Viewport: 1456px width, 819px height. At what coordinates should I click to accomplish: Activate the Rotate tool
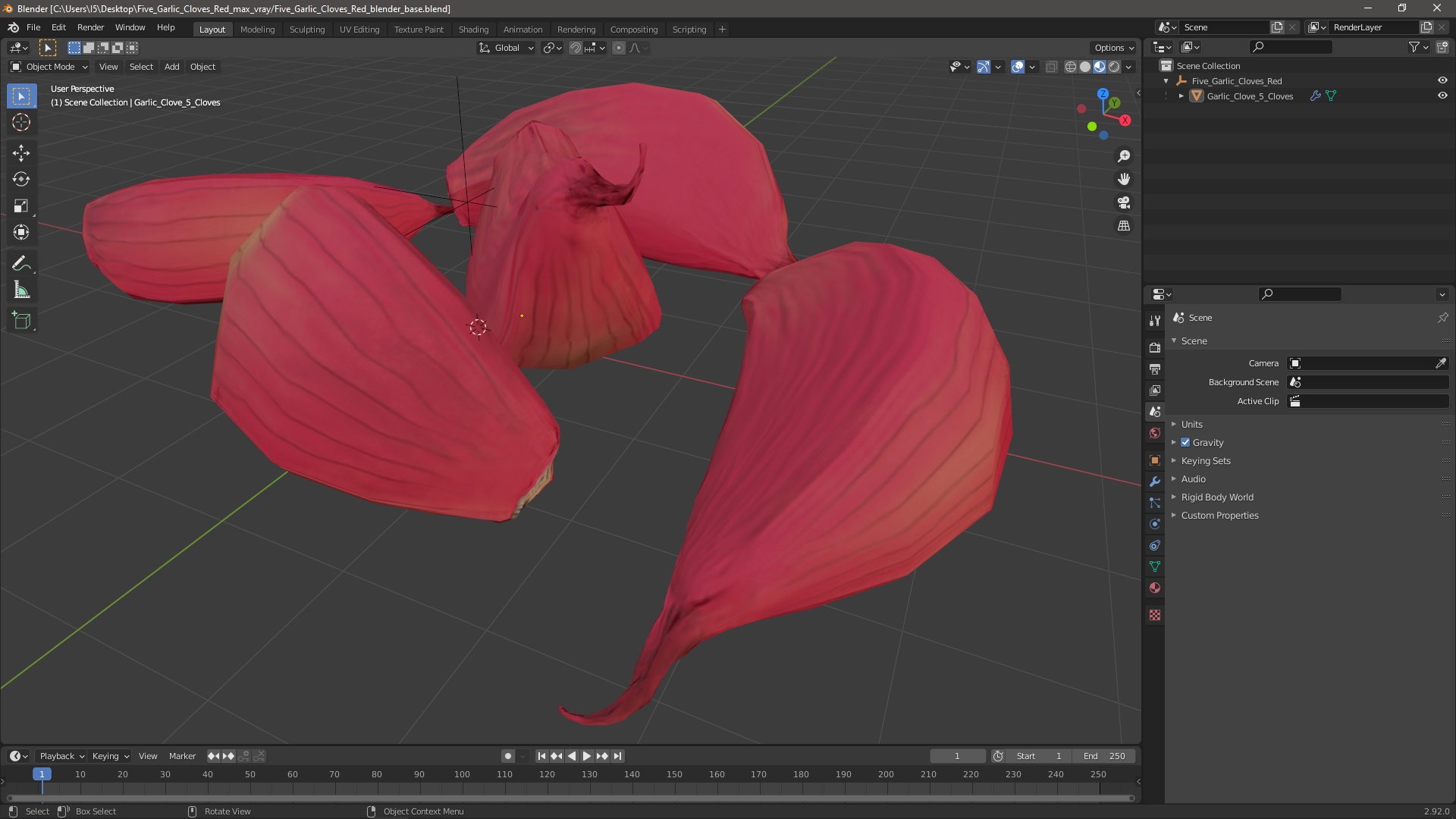click(x=21, y=180)
